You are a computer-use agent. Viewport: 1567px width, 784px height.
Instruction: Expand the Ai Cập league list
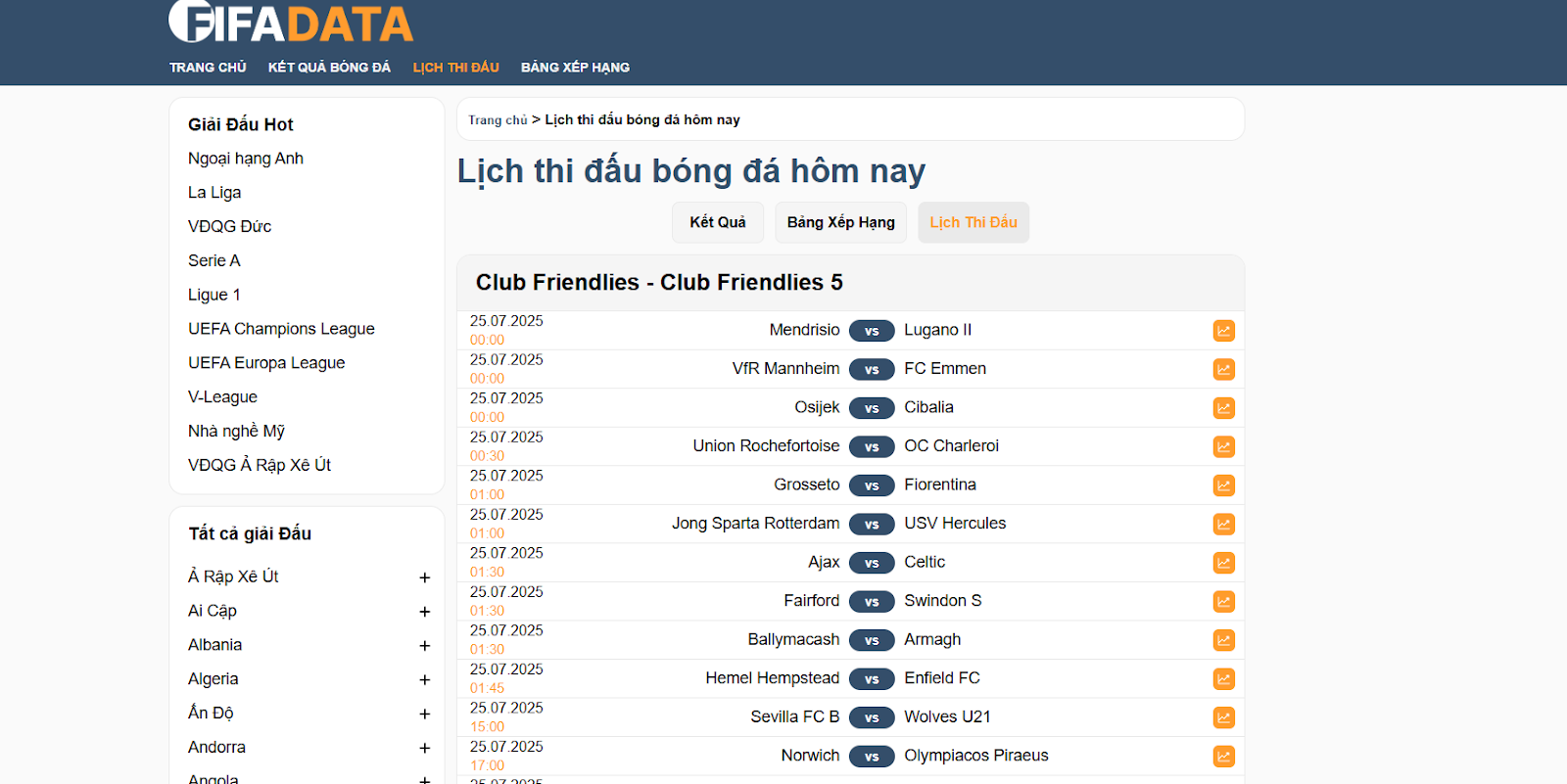point(424,612)
